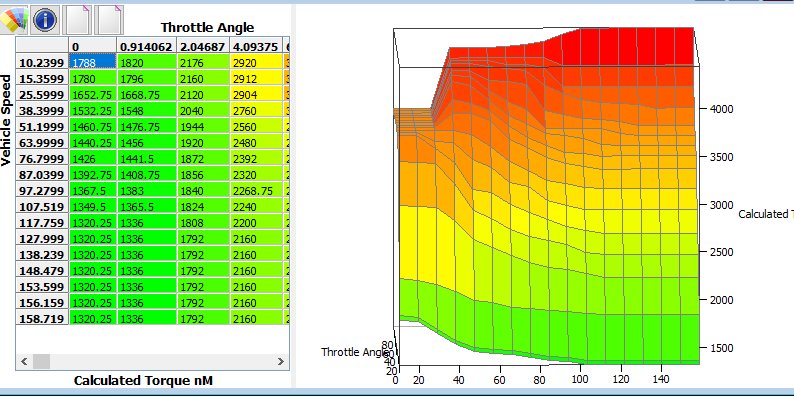Select the 15.3599 vehicle speed row header
The height and width of the screenshot is (398, 794).
(x=42, y=78)
